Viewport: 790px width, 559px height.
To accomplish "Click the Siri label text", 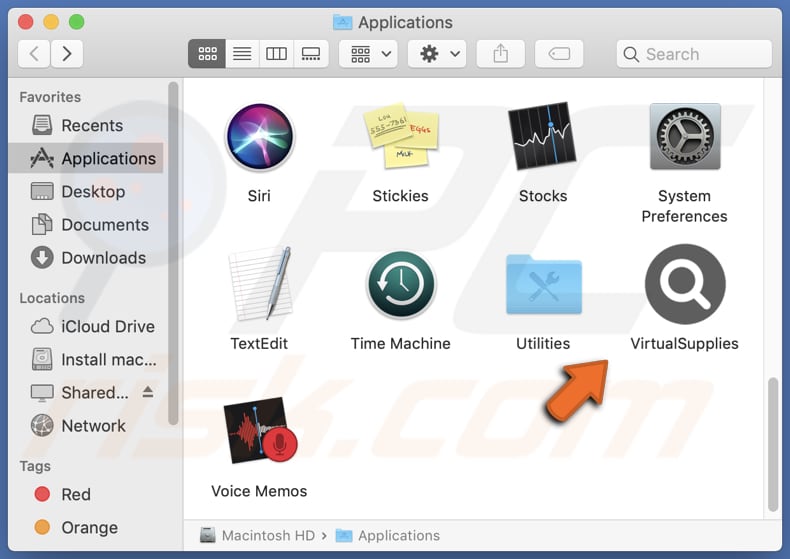I will click(259, 195).
